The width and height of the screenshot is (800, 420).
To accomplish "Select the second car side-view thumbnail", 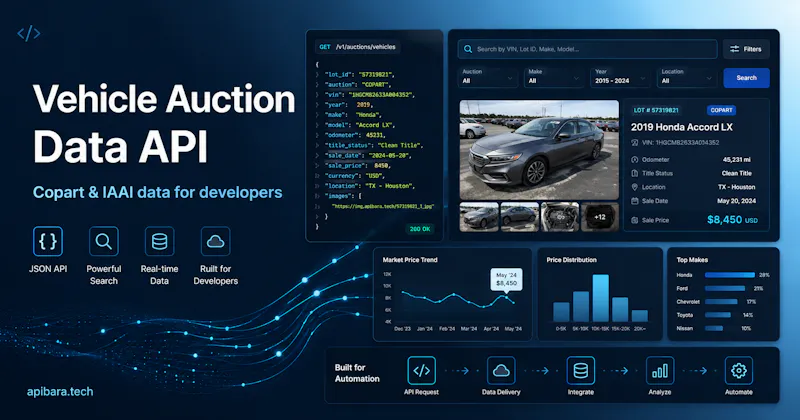I will 519,217.
